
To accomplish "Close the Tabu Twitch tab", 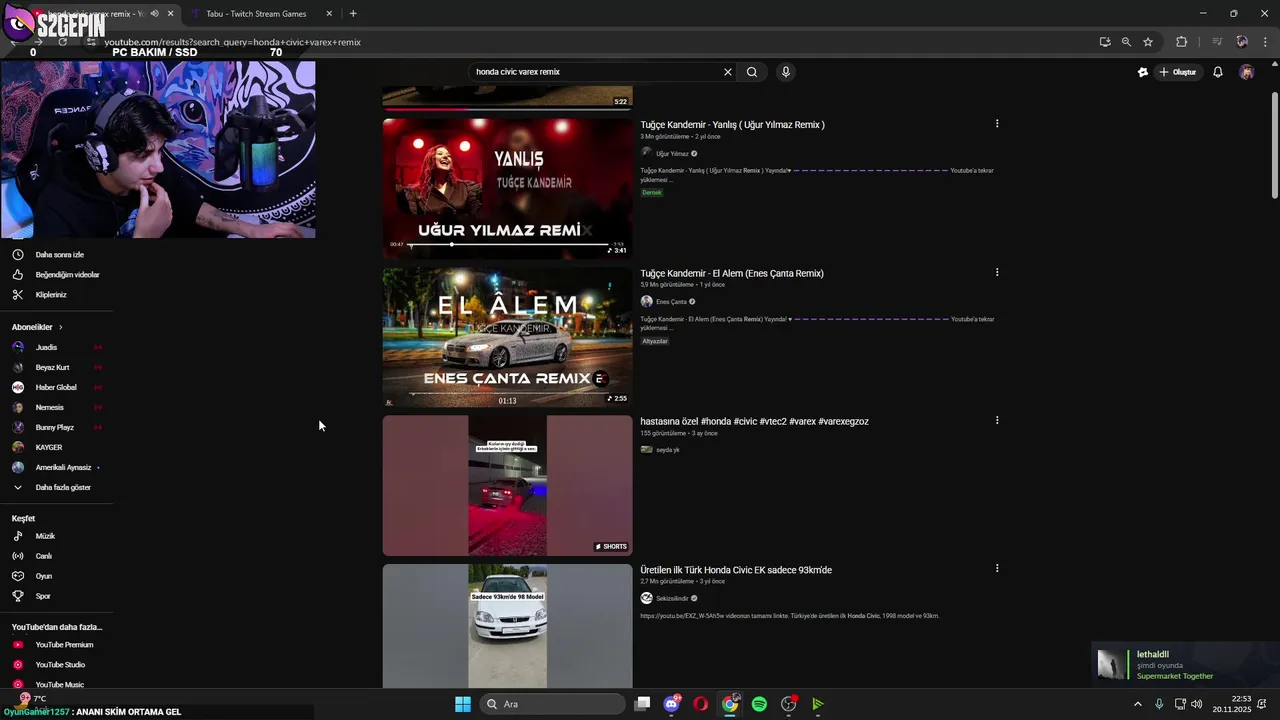I will coord(330,14).
